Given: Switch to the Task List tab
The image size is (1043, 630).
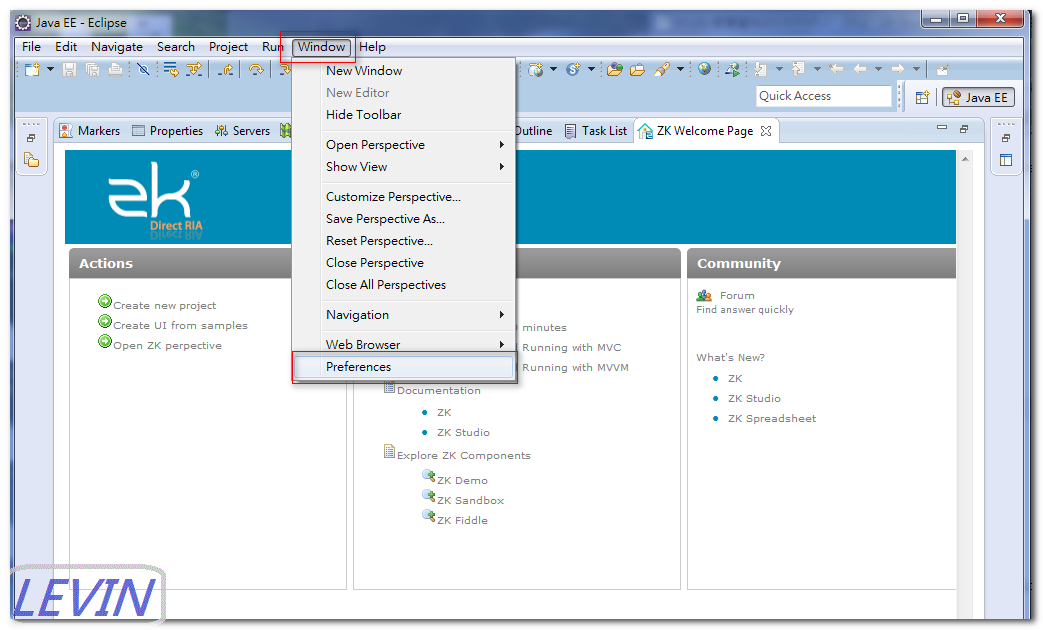Looking at the screenshot, I should coord(596,131).
